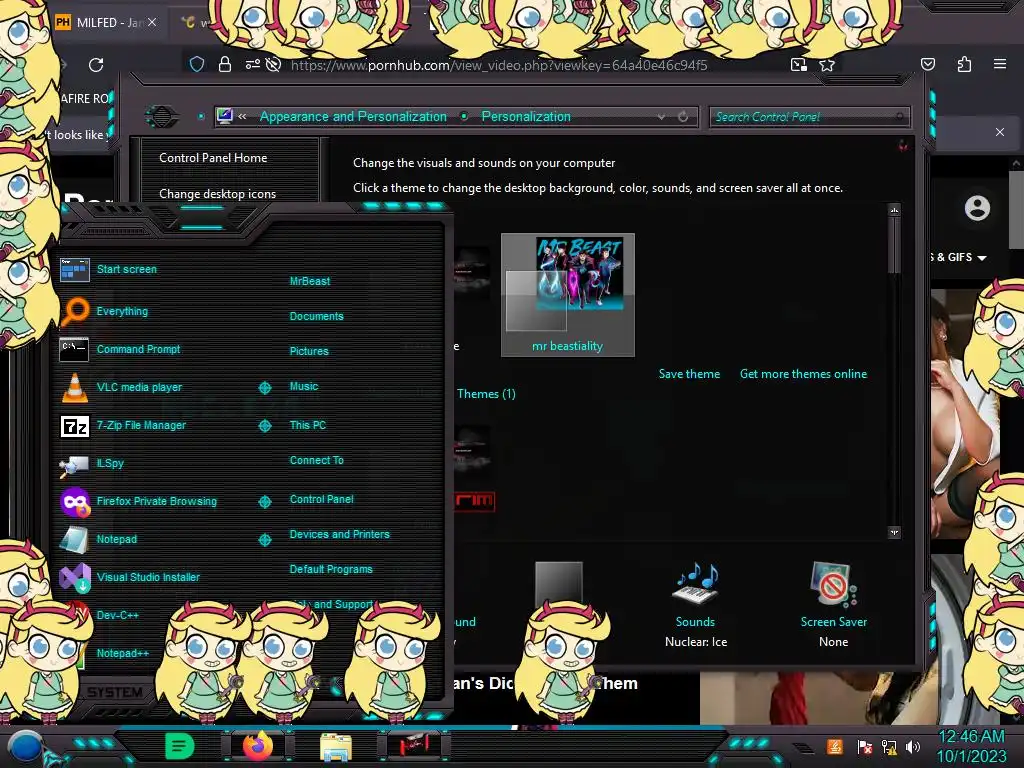Expand Notepad jump list arrow
Image resolution: width=1024 pixels, height=768 pixels.
[264, 540]
